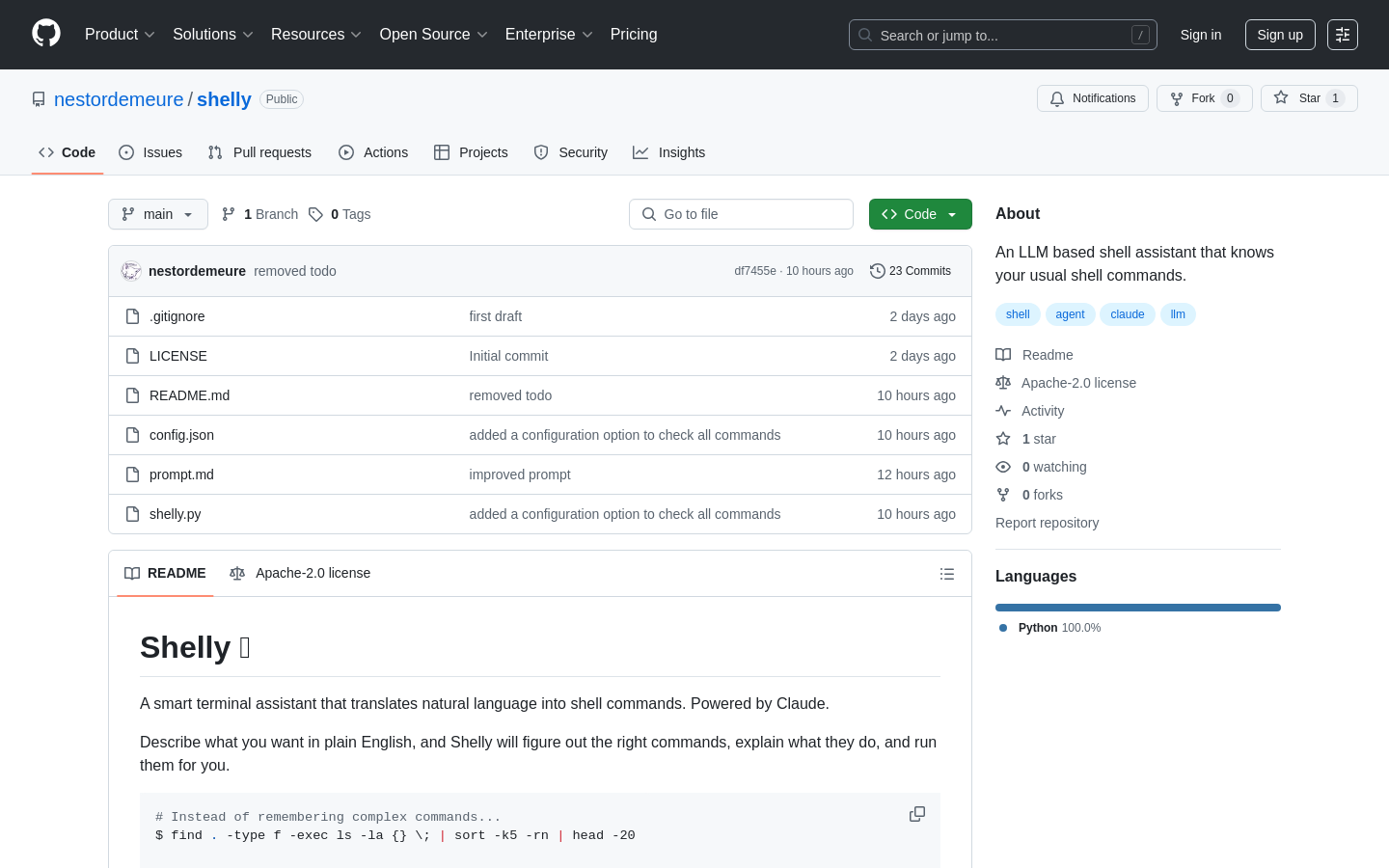Click file icon next to config.json
Image resolution: width=1389 pixels, height=868 pixels.
point(133,435)
